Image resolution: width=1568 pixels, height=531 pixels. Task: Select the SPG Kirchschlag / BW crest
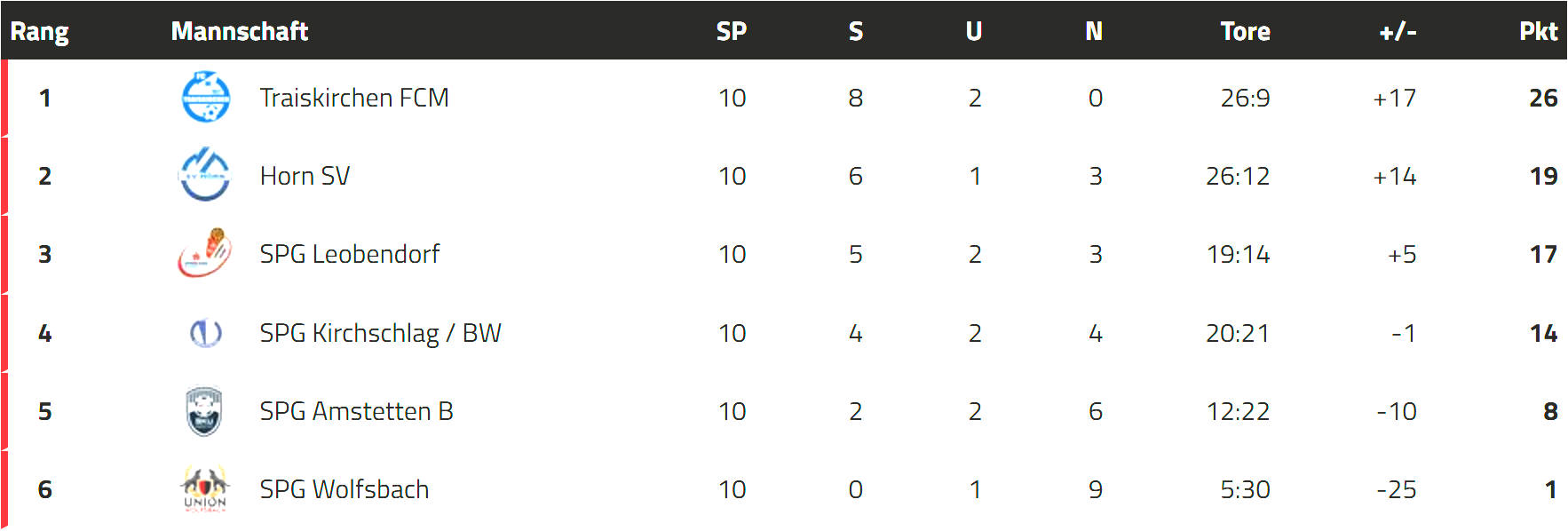tap(205, 333)
